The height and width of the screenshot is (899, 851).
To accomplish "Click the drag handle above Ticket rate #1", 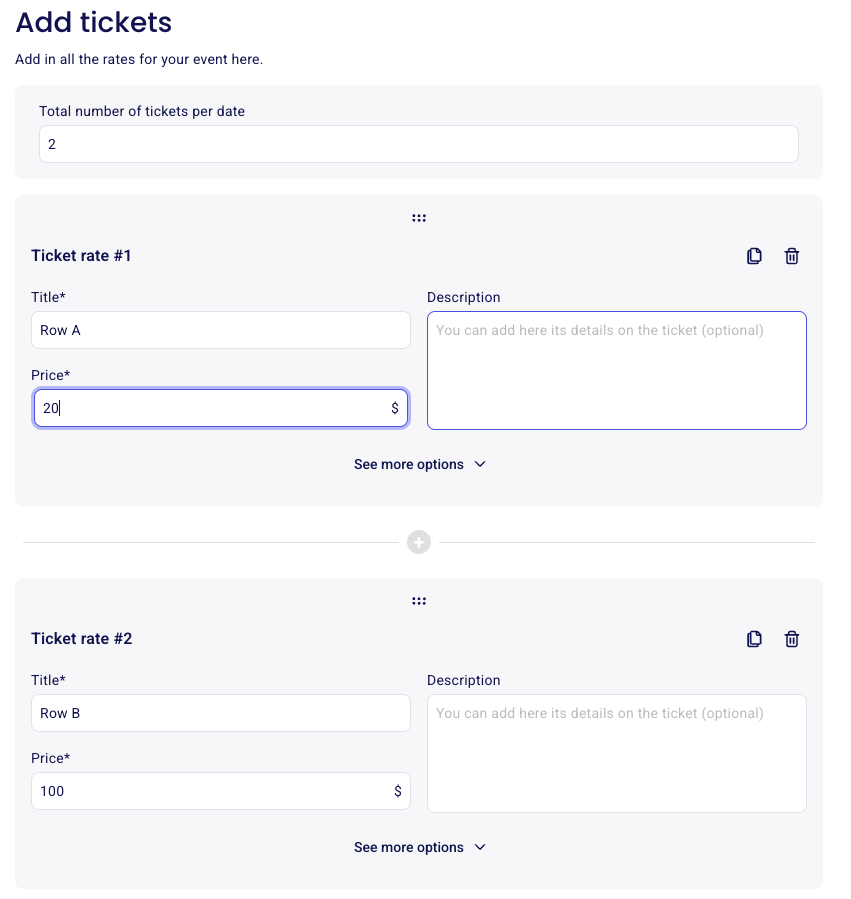I will (419, 218).
